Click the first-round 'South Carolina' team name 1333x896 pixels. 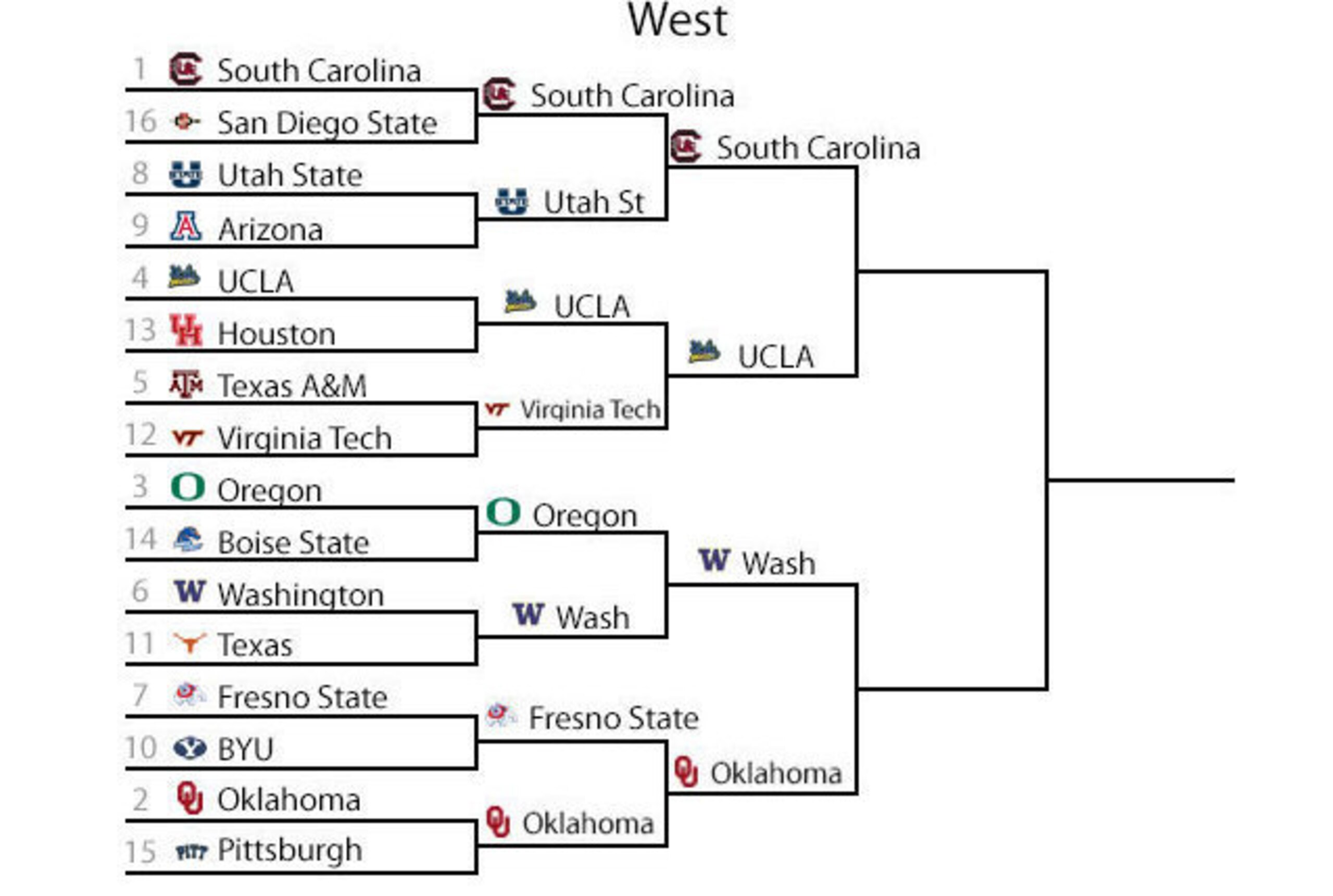pyautogui.click(x=319, y=71)
